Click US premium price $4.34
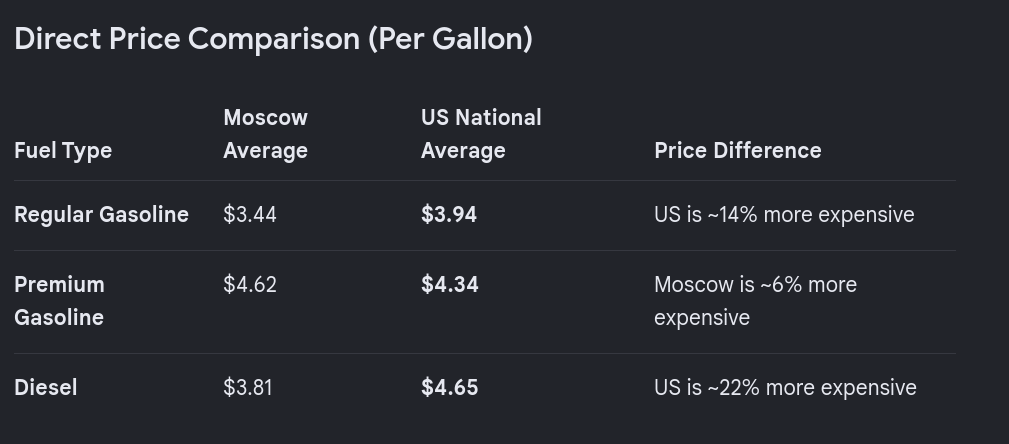Screen dimensions: 1009x444 pyautogui.click(x=449, y=284)
